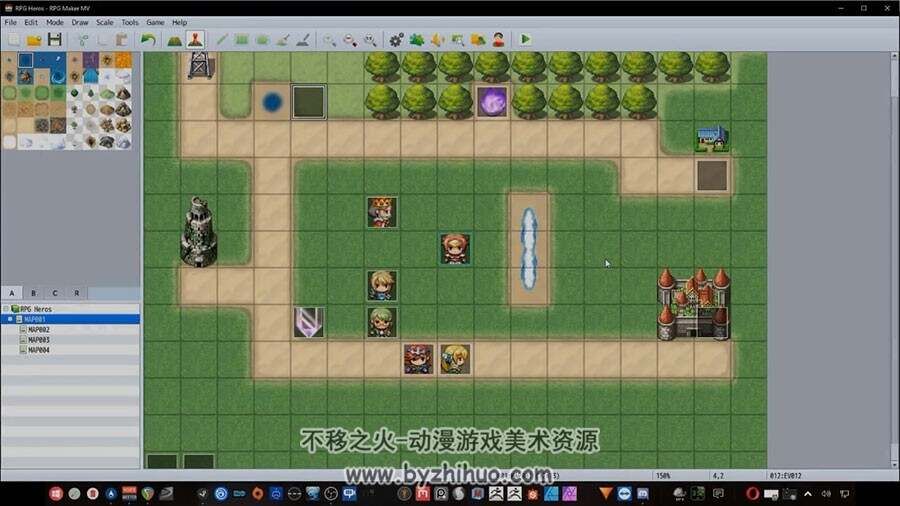Start Playtest with green play button
Screen dimensions: 900x506
pyautogui.click(x=525, y=40)
